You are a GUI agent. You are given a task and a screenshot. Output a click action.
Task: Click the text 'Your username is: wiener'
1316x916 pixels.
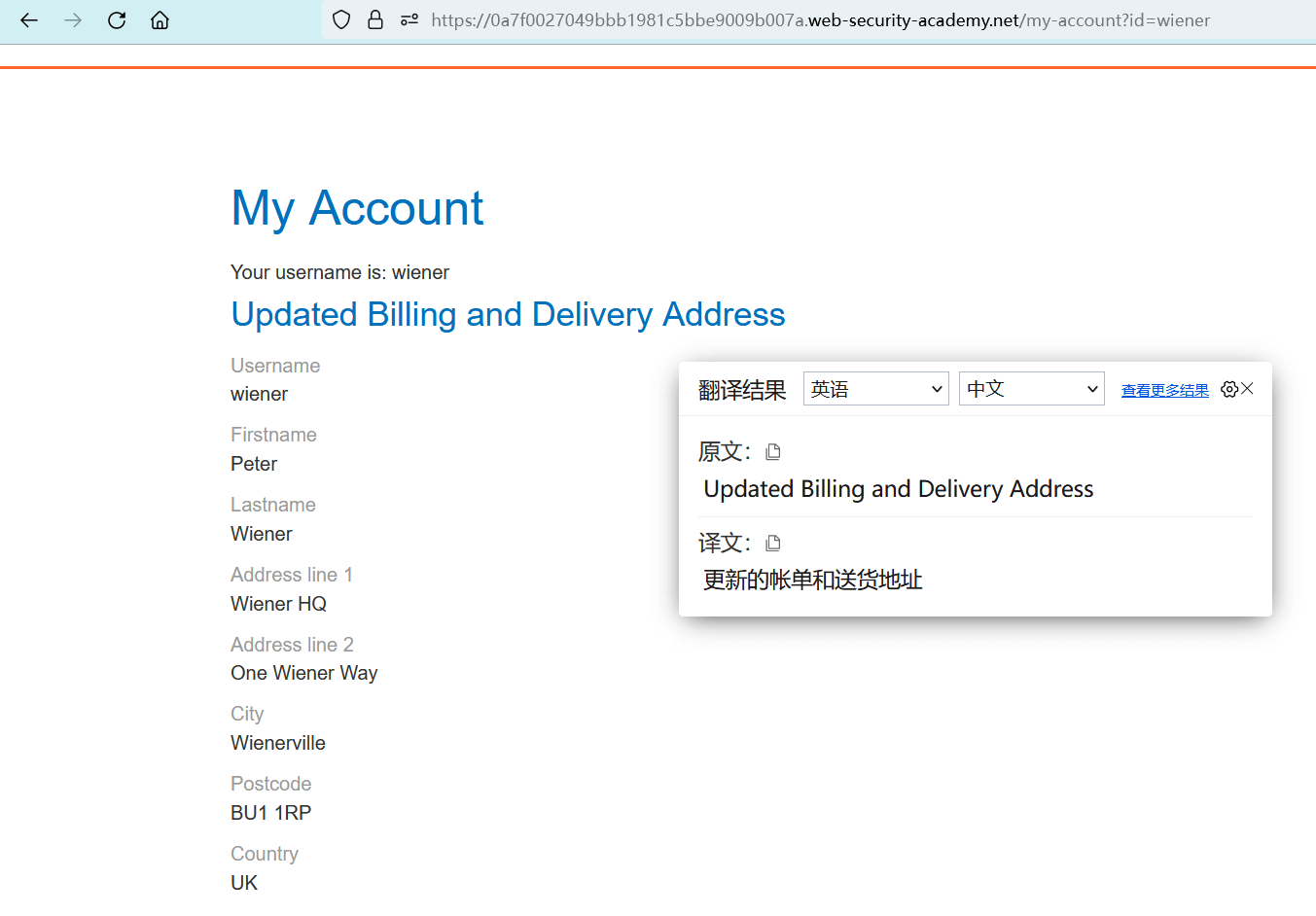coord(340,272)
